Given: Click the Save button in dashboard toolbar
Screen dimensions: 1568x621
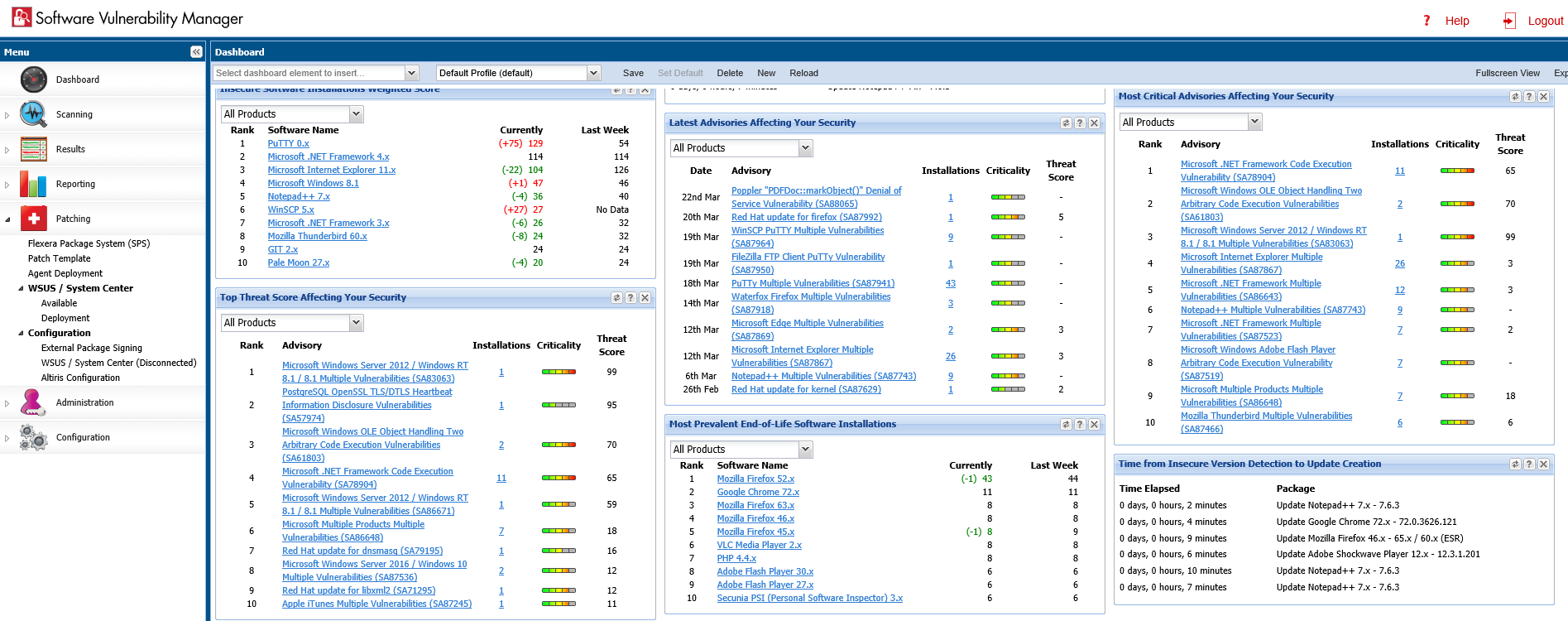Looking at the screenshot, I should [x=633, y=73].
